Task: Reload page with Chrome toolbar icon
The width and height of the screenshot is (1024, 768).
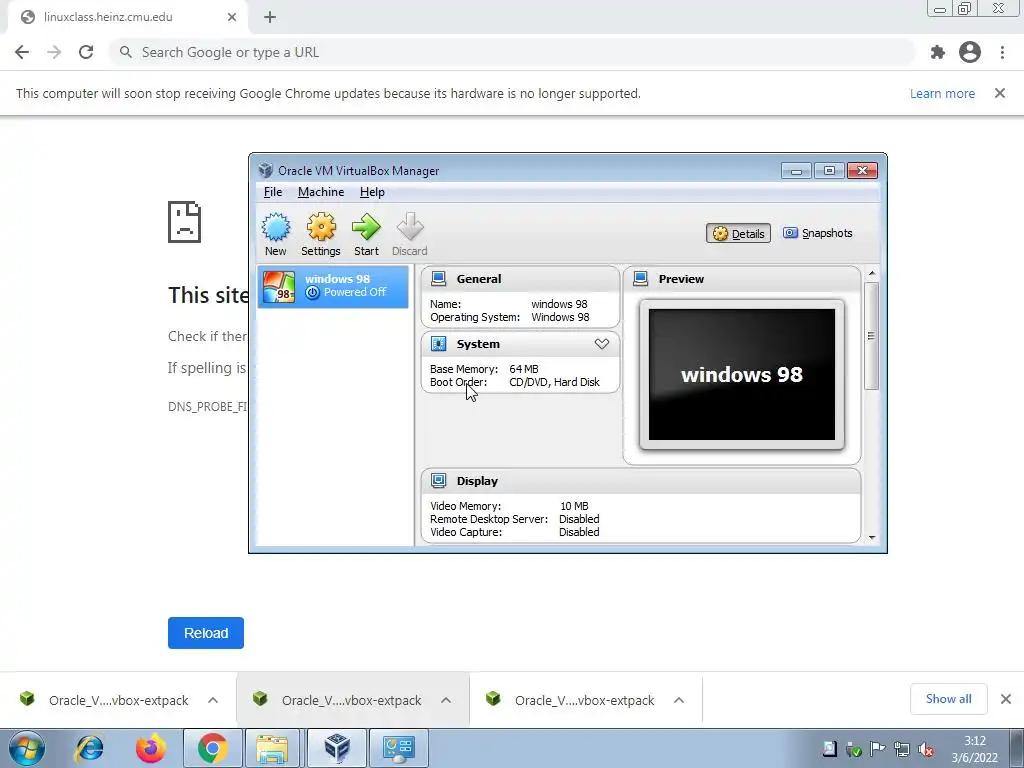Action: (86, 52)
